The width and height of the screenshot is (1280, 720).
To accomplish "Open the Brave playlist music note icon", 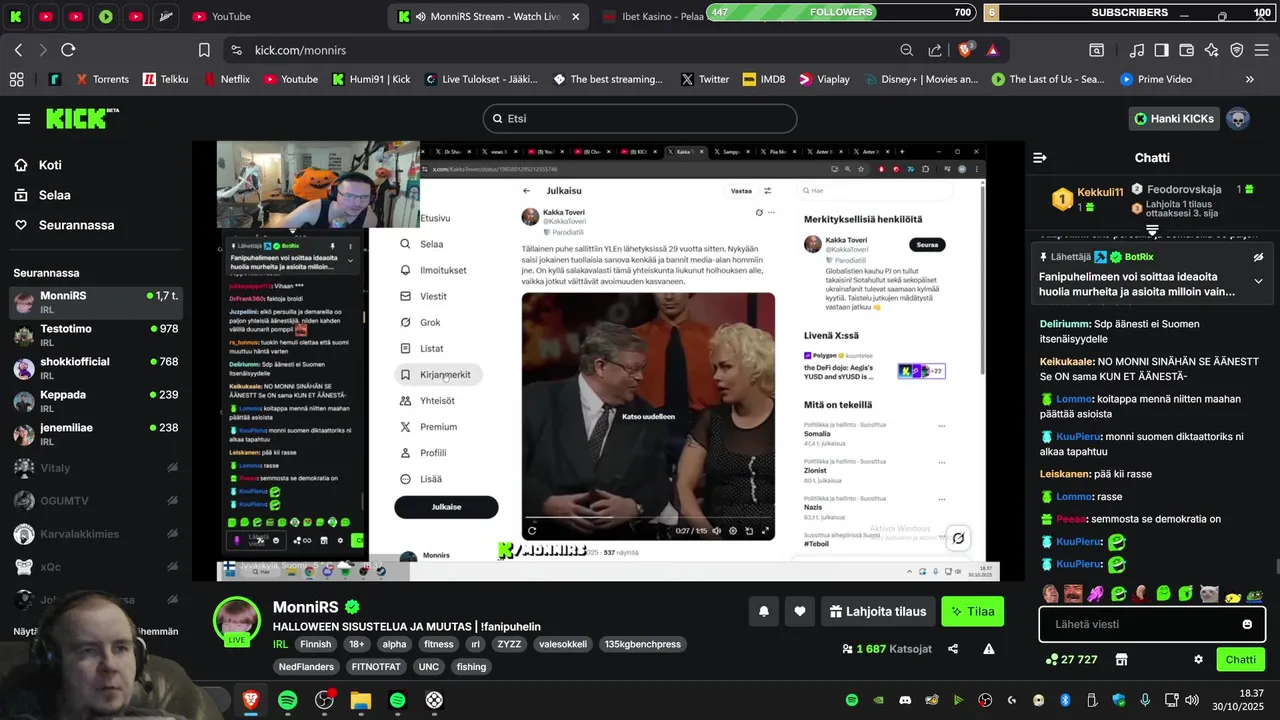I will point(1137,50).
